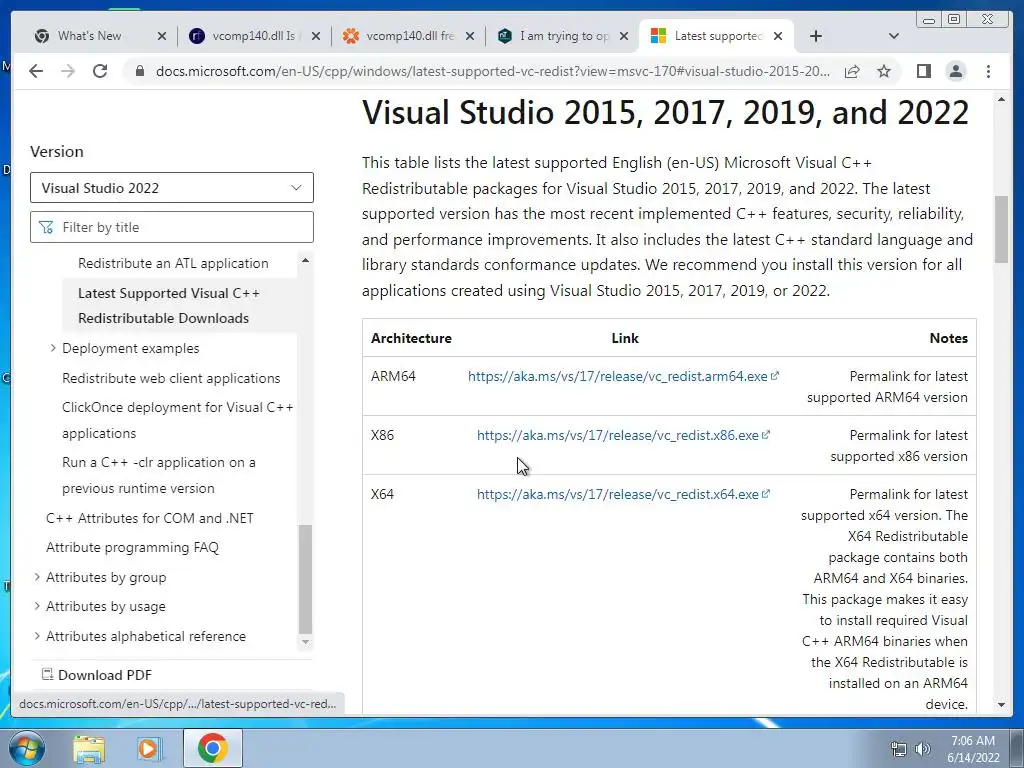Open Run a C++ -clr application article
This screenshot has width=1024, height=768.
tap(159, 475)
